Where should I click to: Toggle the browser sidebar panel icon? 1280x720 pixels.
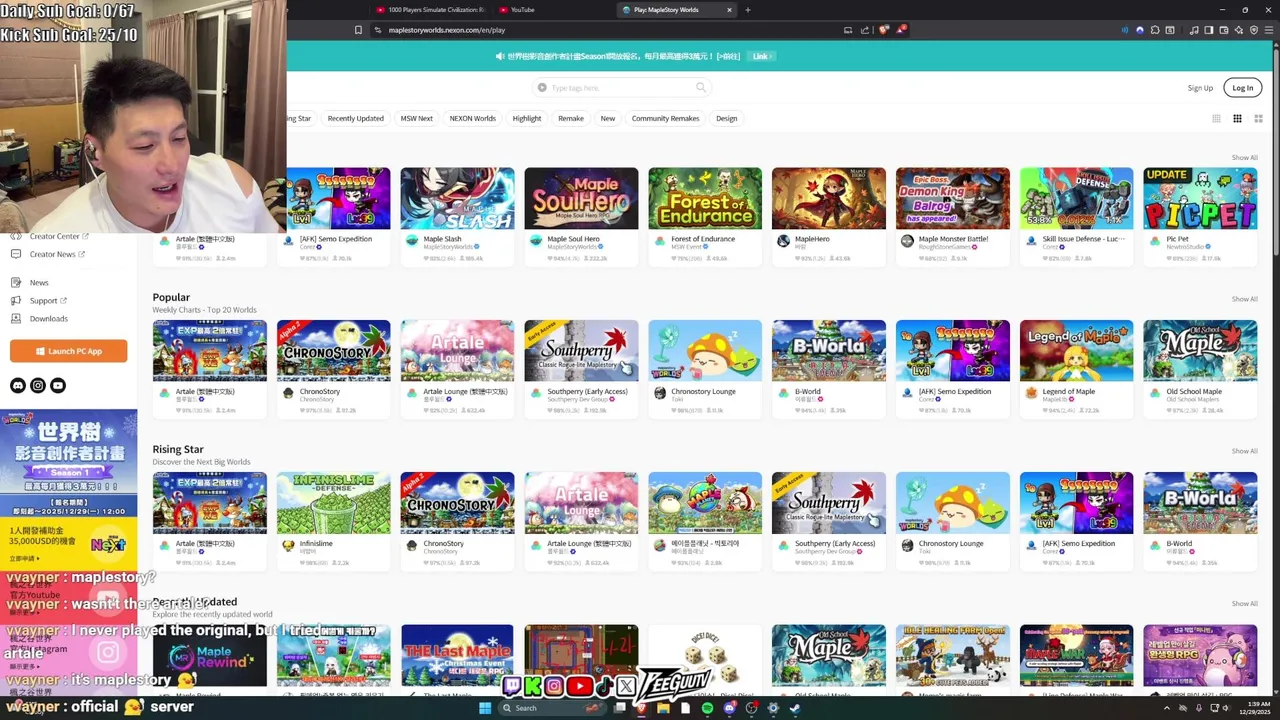(x=1209, y=30)
